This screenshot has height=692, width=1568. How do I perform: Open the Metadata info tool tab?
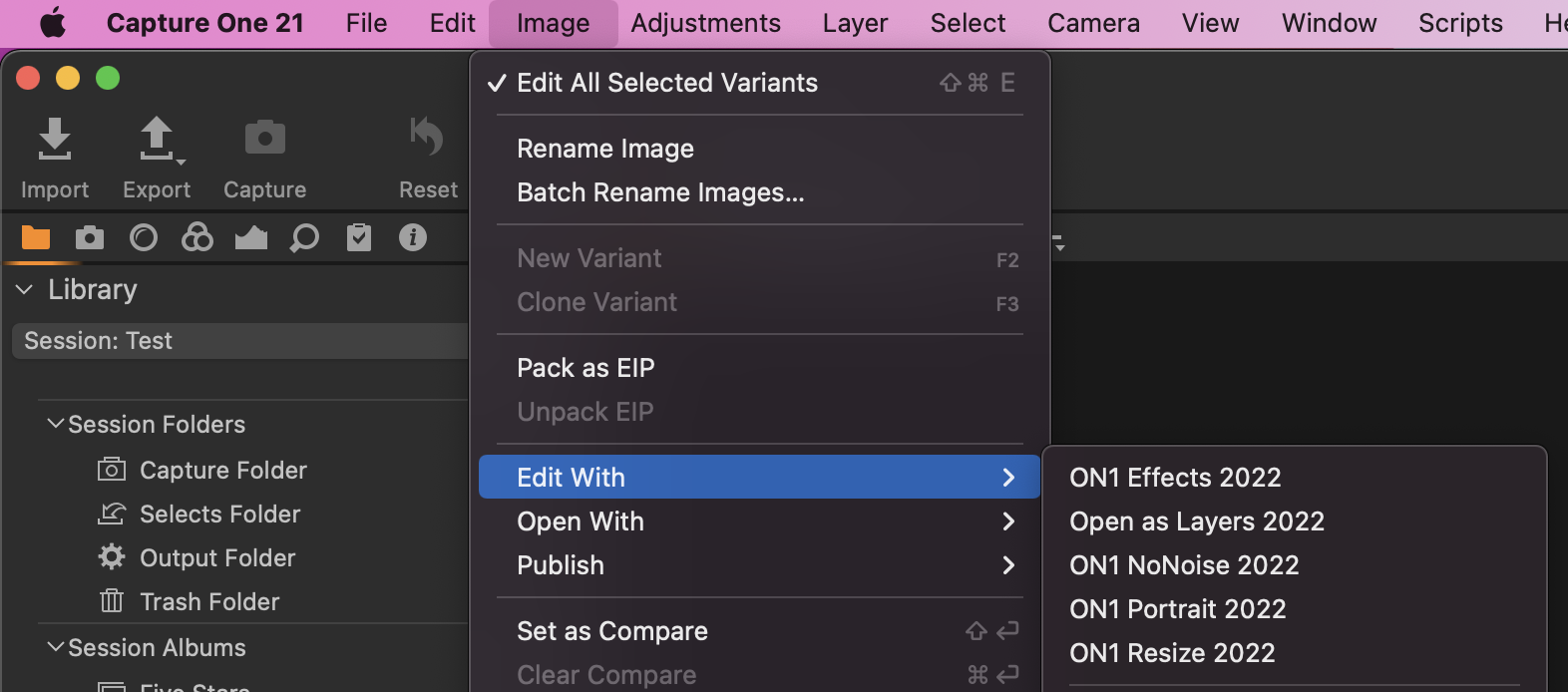(x=413, y=237)
